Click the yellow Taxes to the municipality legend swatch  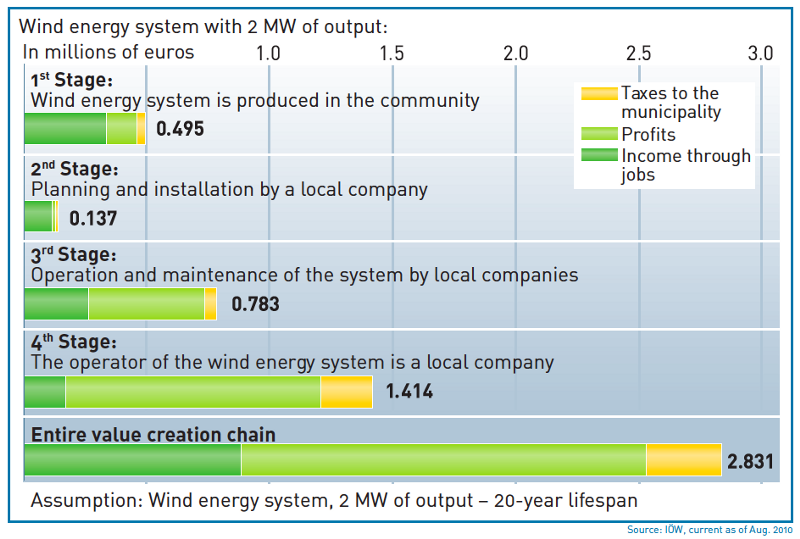[x=598, y=93]
